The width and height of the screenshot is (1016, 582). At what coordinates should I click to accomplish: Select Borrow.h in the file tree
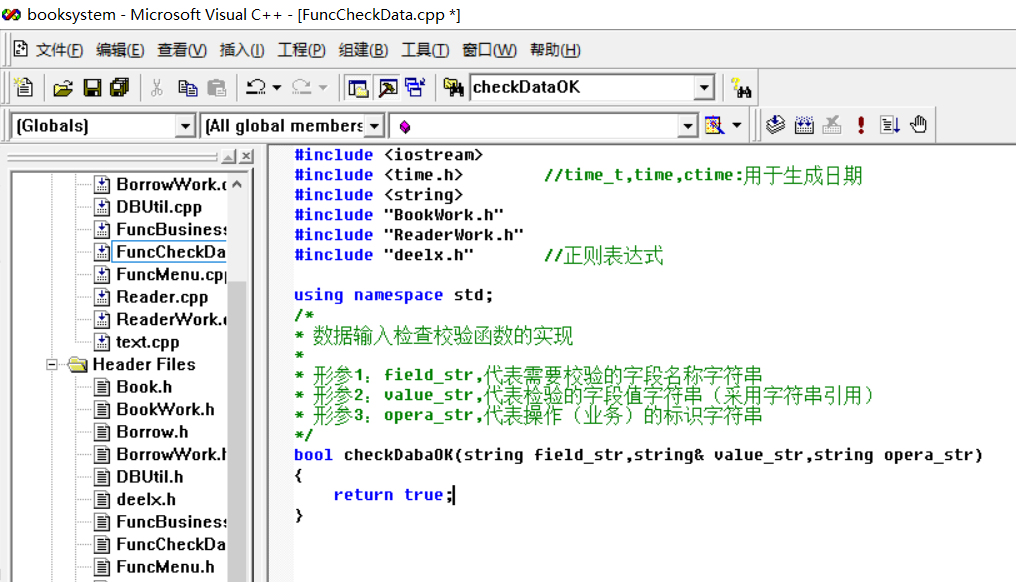152,432
